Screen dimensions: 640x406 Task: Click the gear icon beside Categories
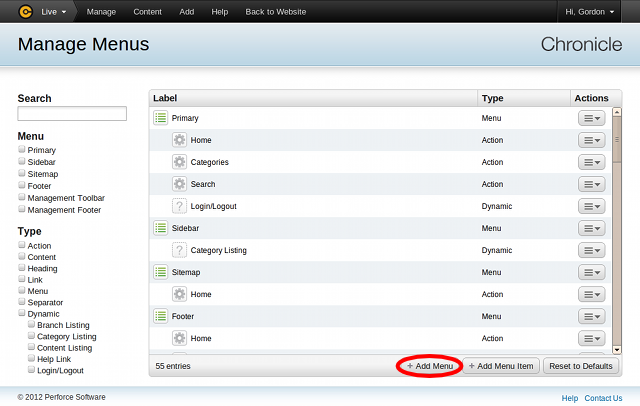tap(179, 162)
